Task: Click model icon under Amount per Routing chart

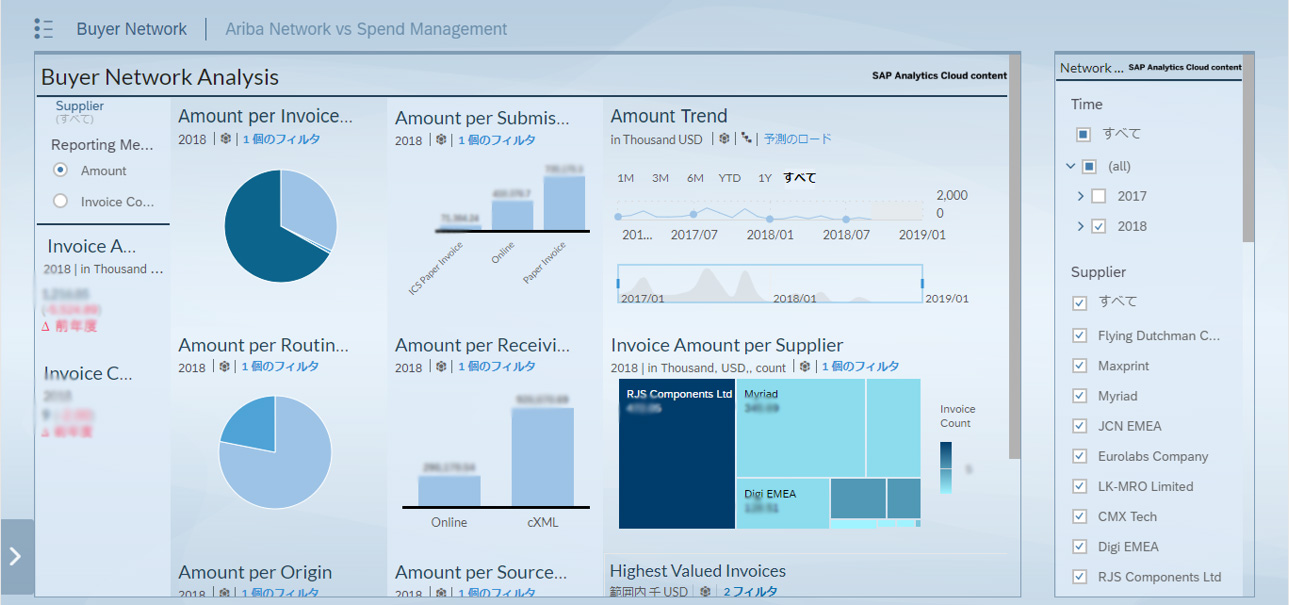Action: click(225, 367)
